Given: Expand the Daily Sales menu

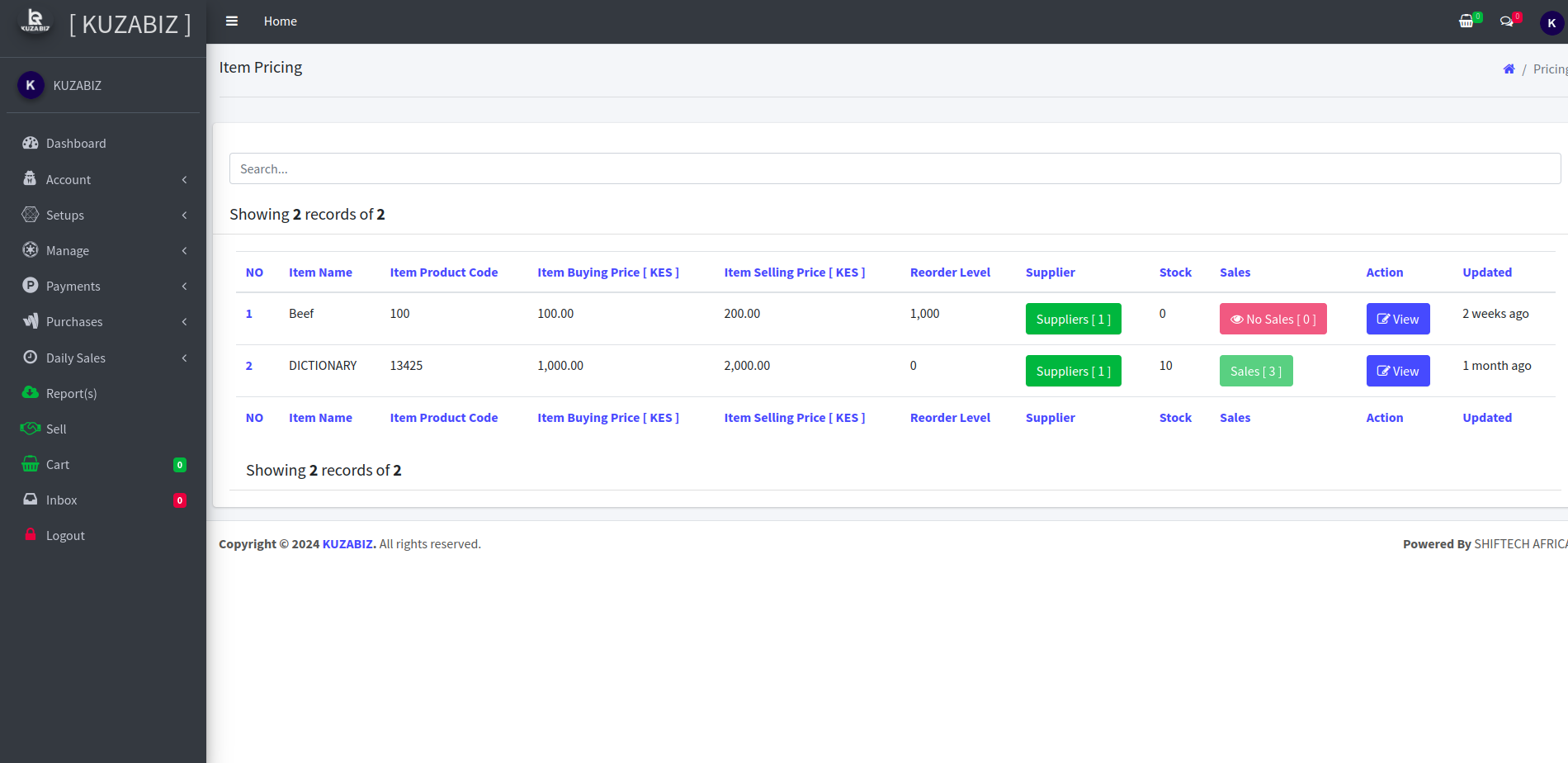Looking at the screenshot, I should [76, 358].
